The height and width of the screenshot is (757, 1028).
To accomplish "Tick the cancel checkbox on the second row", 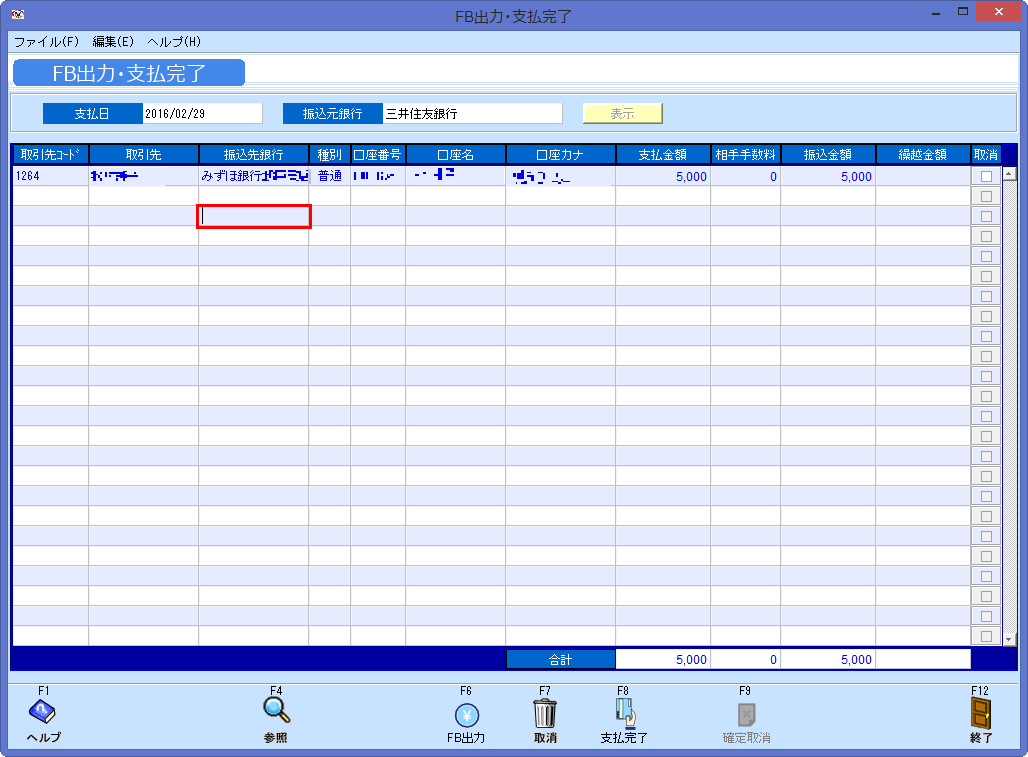I will coord(986,196).
